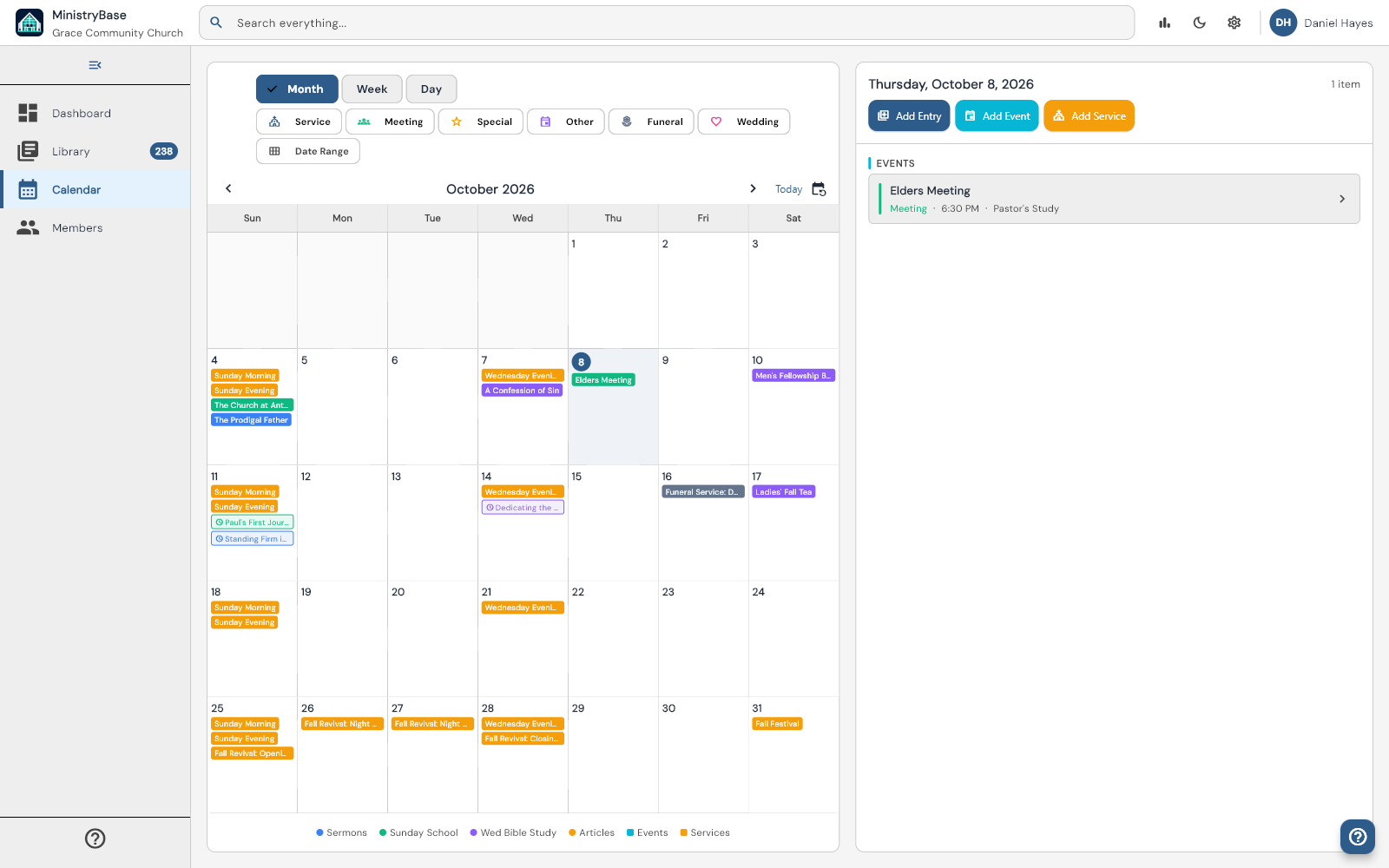The height and width of the screenshot is (868, 1389).
Task: Click Sunday School legend color dot
Action: pos(383,832)
